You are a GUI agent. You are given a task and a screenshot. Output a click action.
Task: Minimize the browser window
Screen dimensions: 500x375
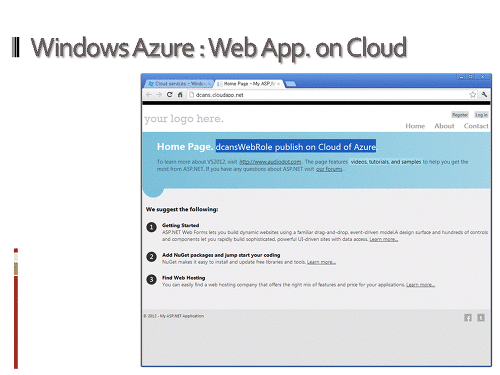pyautogui.click(x=461, y=77)
